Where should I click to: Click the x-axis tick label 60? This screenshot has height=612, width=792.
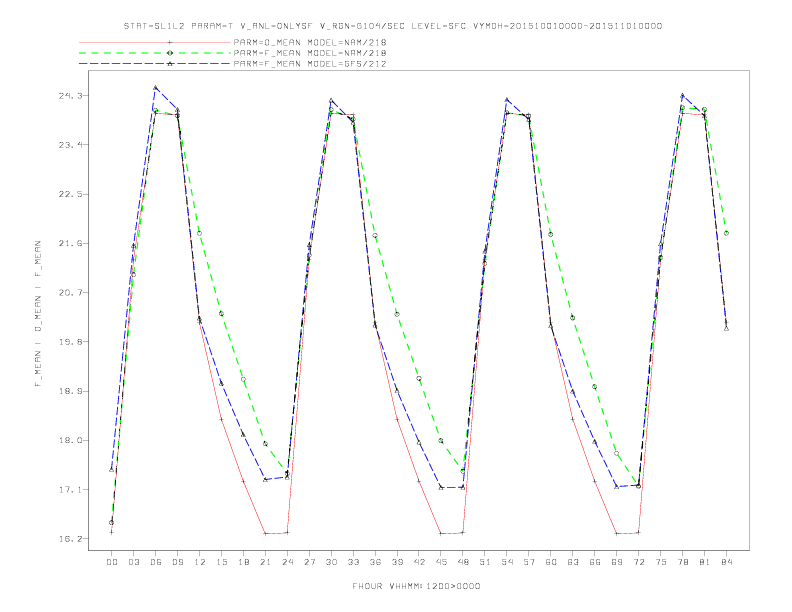point(551,562)
